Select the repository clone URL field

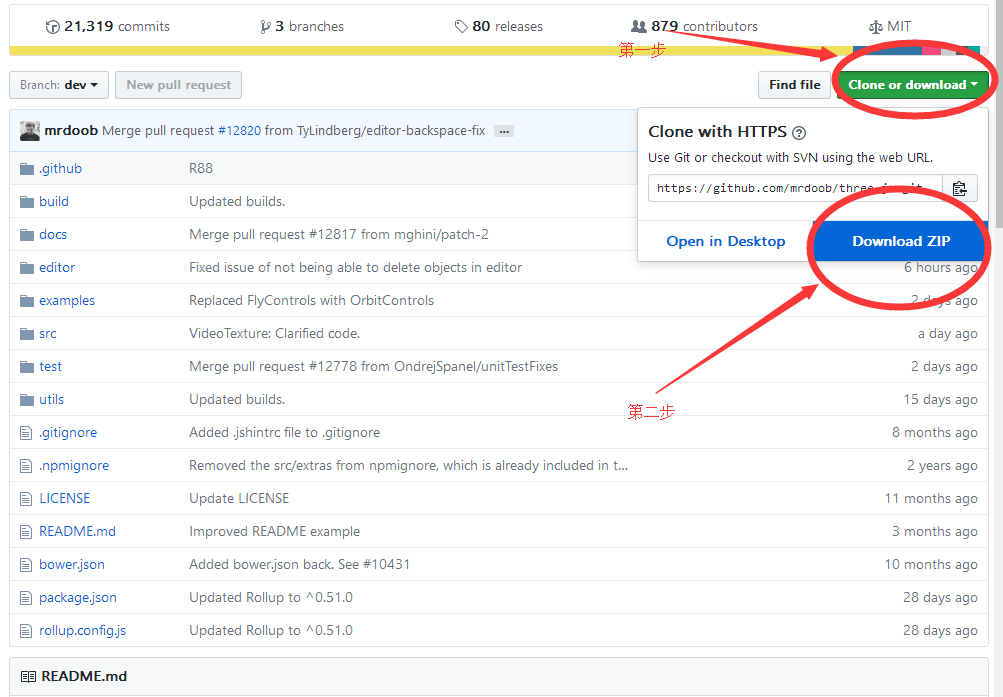[795, 188]
